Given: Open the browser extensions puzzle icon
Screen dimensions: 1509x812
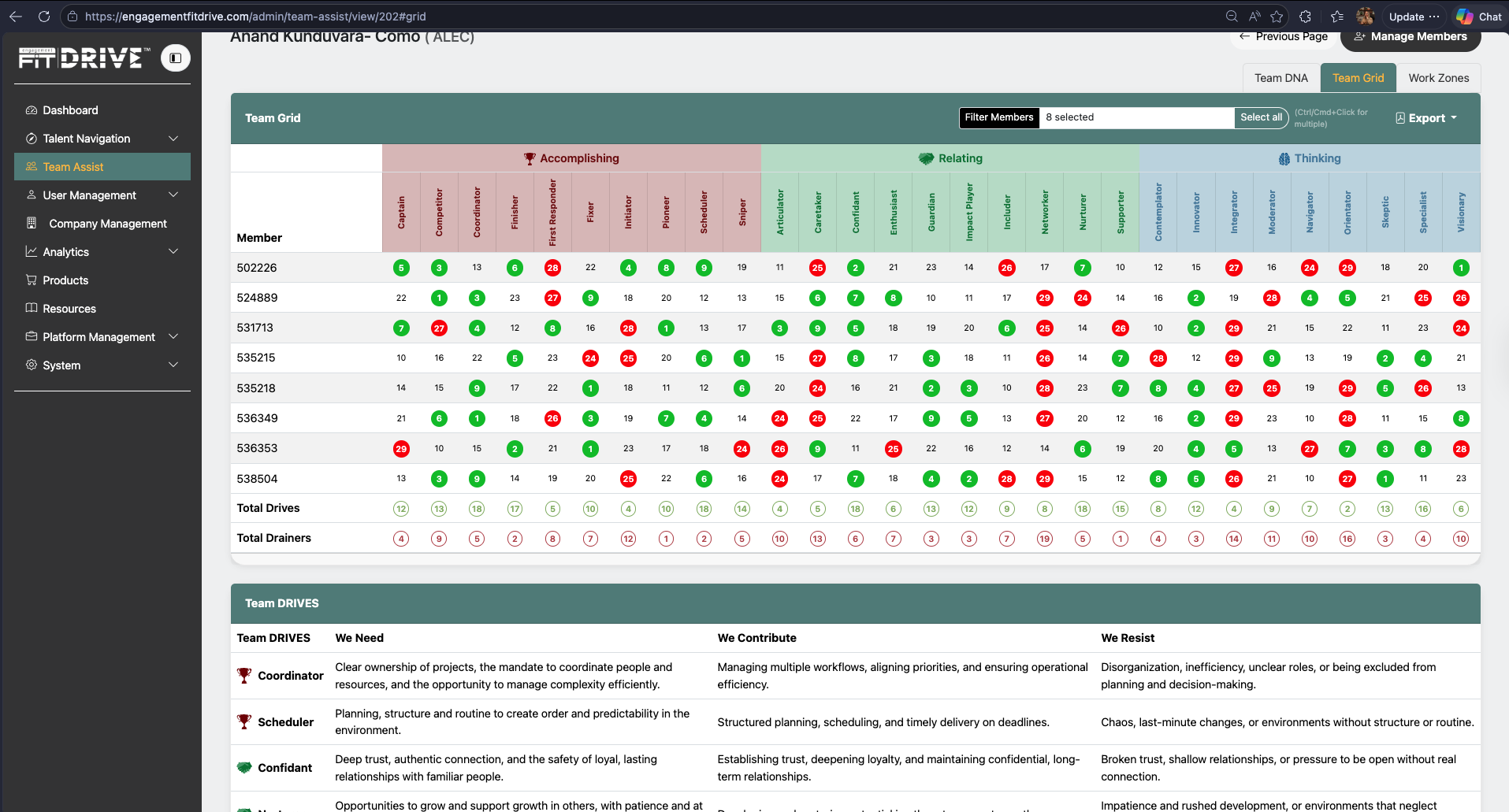Looking at the screenshot, I should pos(1306,17).
